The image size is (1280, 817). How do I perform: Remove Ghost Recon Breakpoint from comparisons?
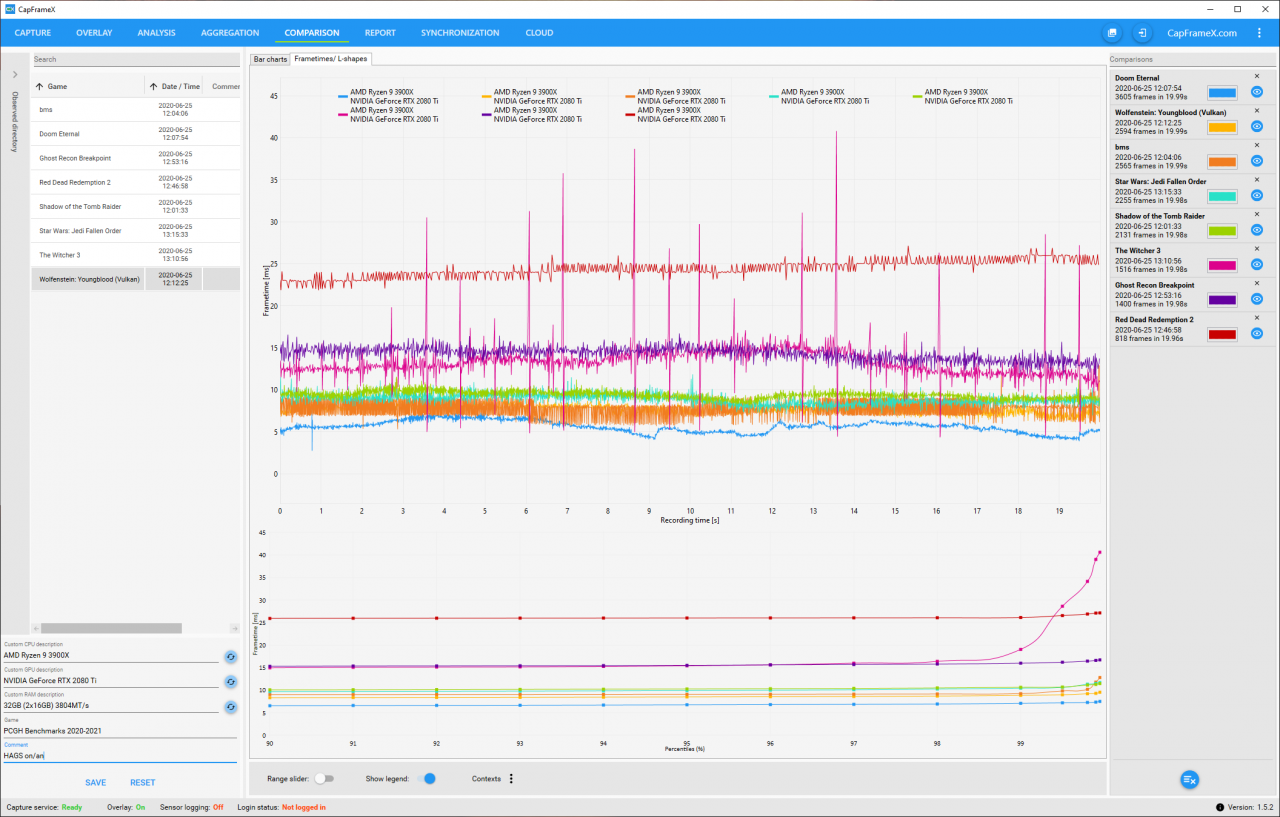(1257, 284)
